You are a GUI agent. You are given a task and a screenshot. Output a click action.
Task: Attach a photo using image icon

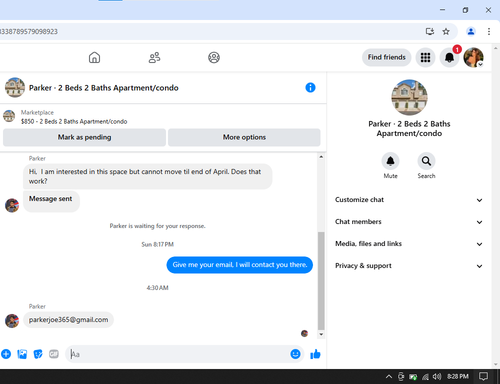click(x=22, y=354)
